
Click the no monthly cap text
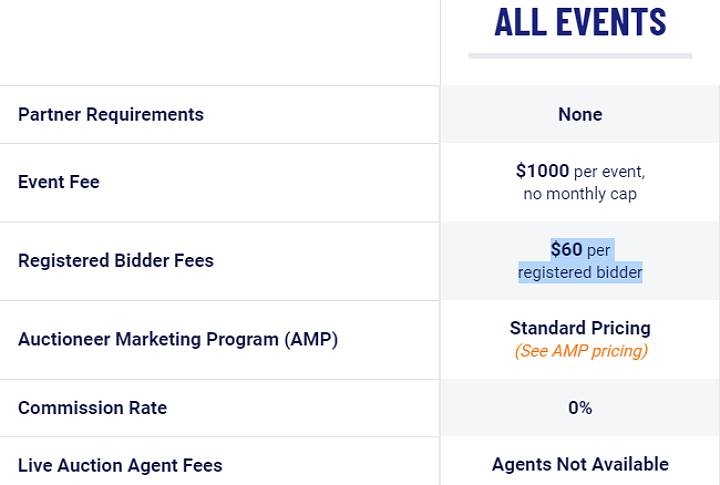pos(580,194)
